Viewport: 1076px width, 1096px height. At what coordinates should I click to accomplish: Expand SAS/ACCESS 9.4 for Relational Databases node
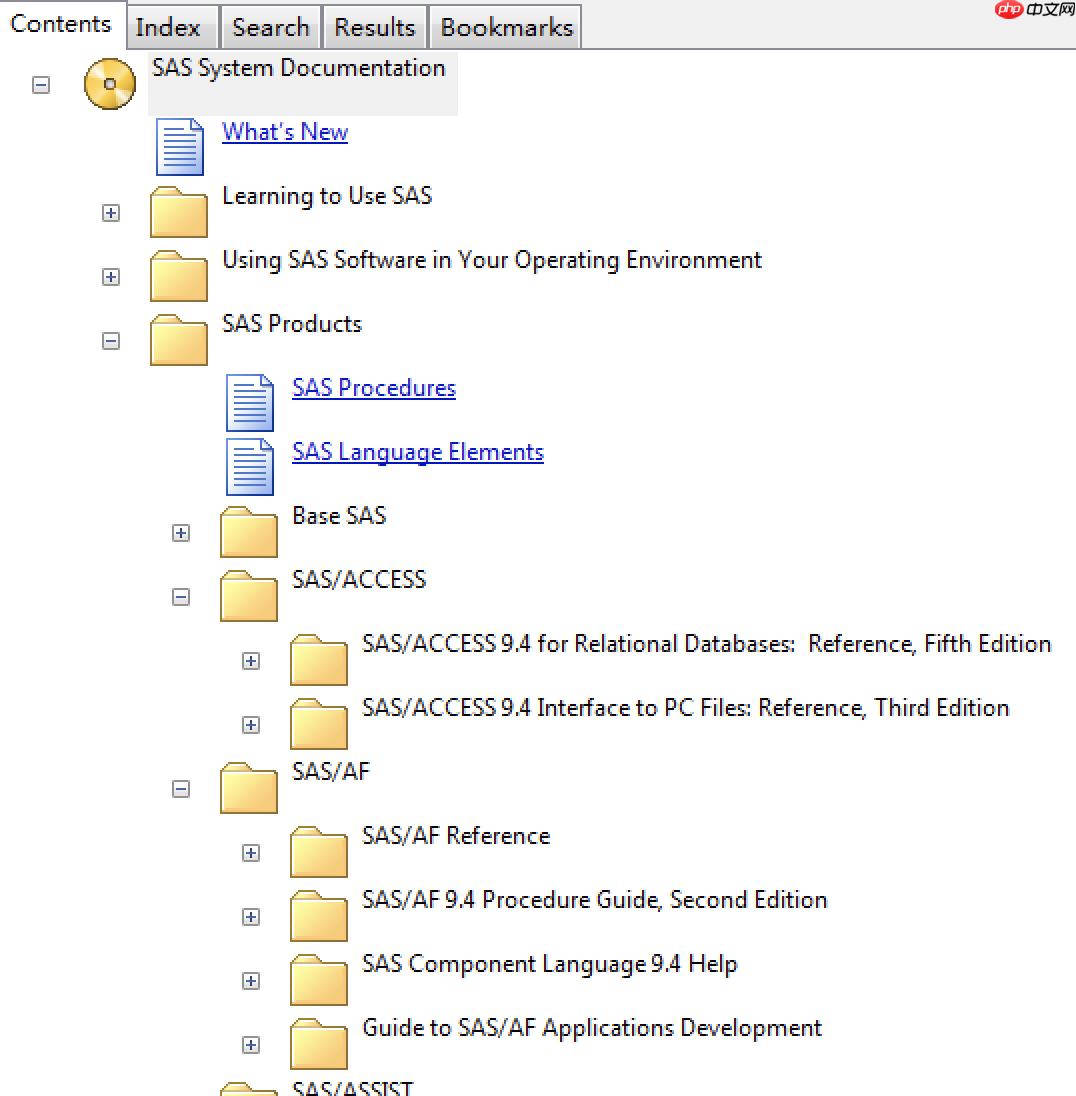pyautogui.click(x=250, y=661)
